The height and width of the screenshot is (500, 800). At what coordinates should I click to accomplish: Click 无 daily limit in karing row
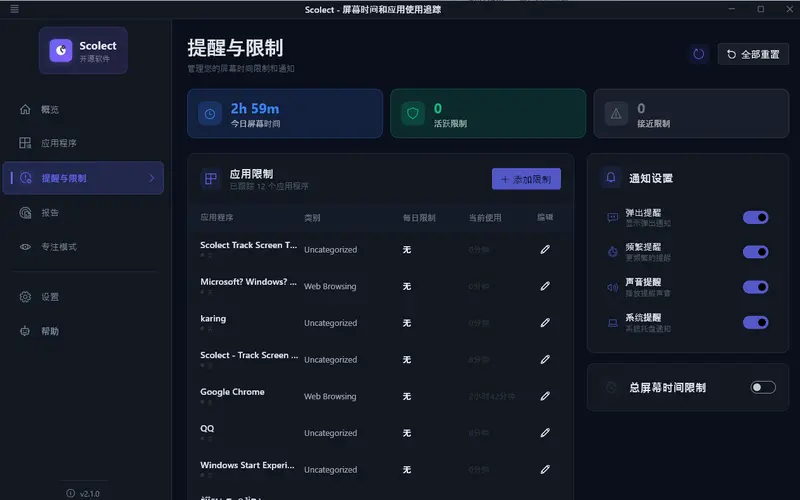click(407, 323)
